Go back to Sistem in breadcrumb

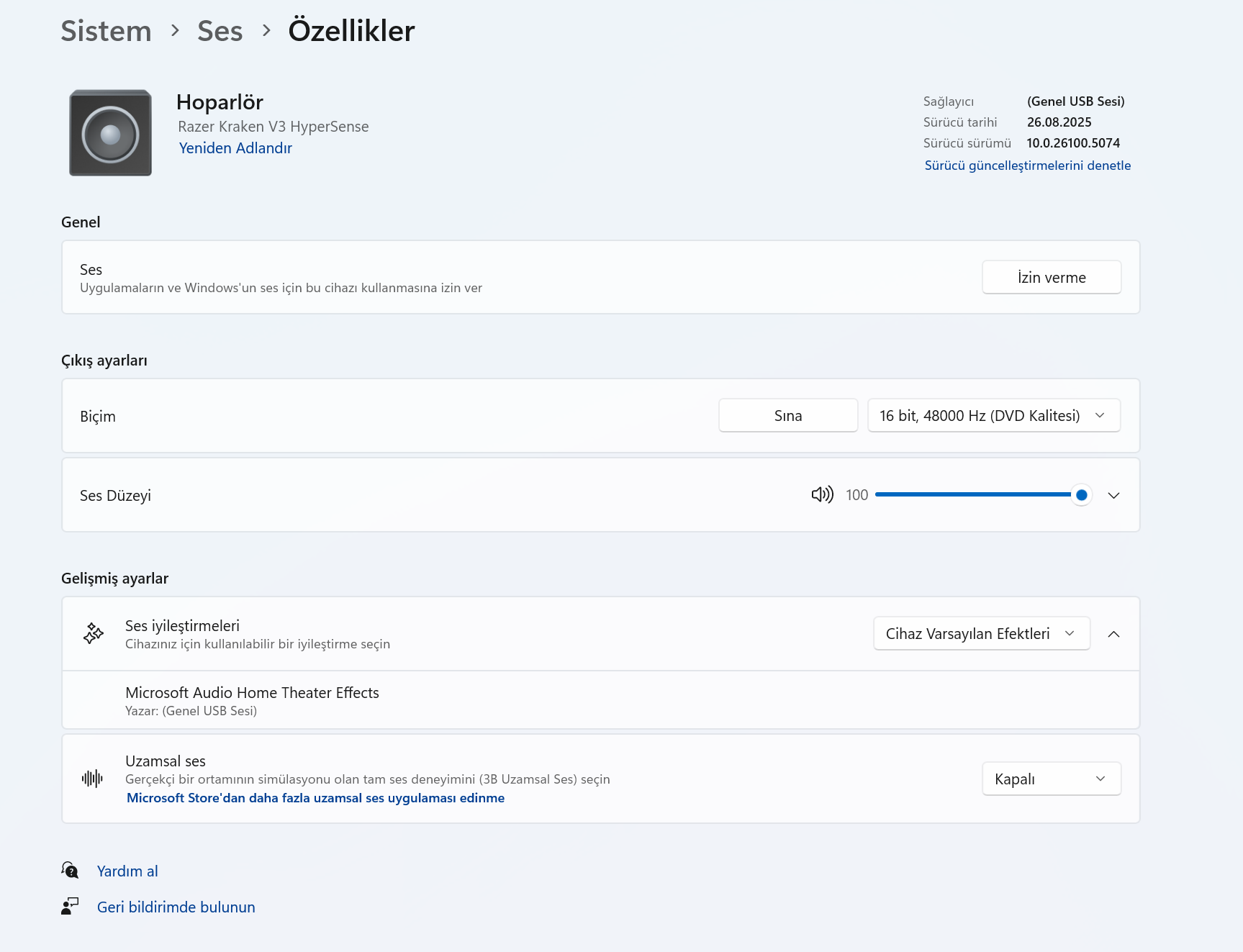click(x=106, y=31)
